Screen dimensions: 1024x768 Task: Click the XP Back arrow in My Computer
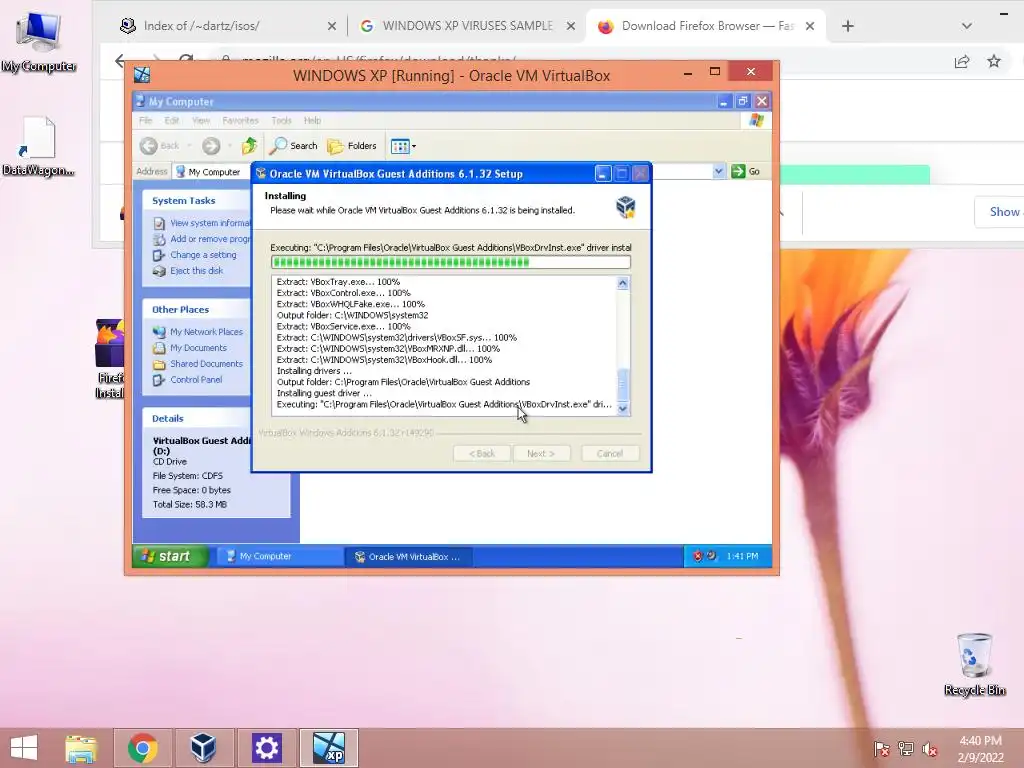coord(149,146)
